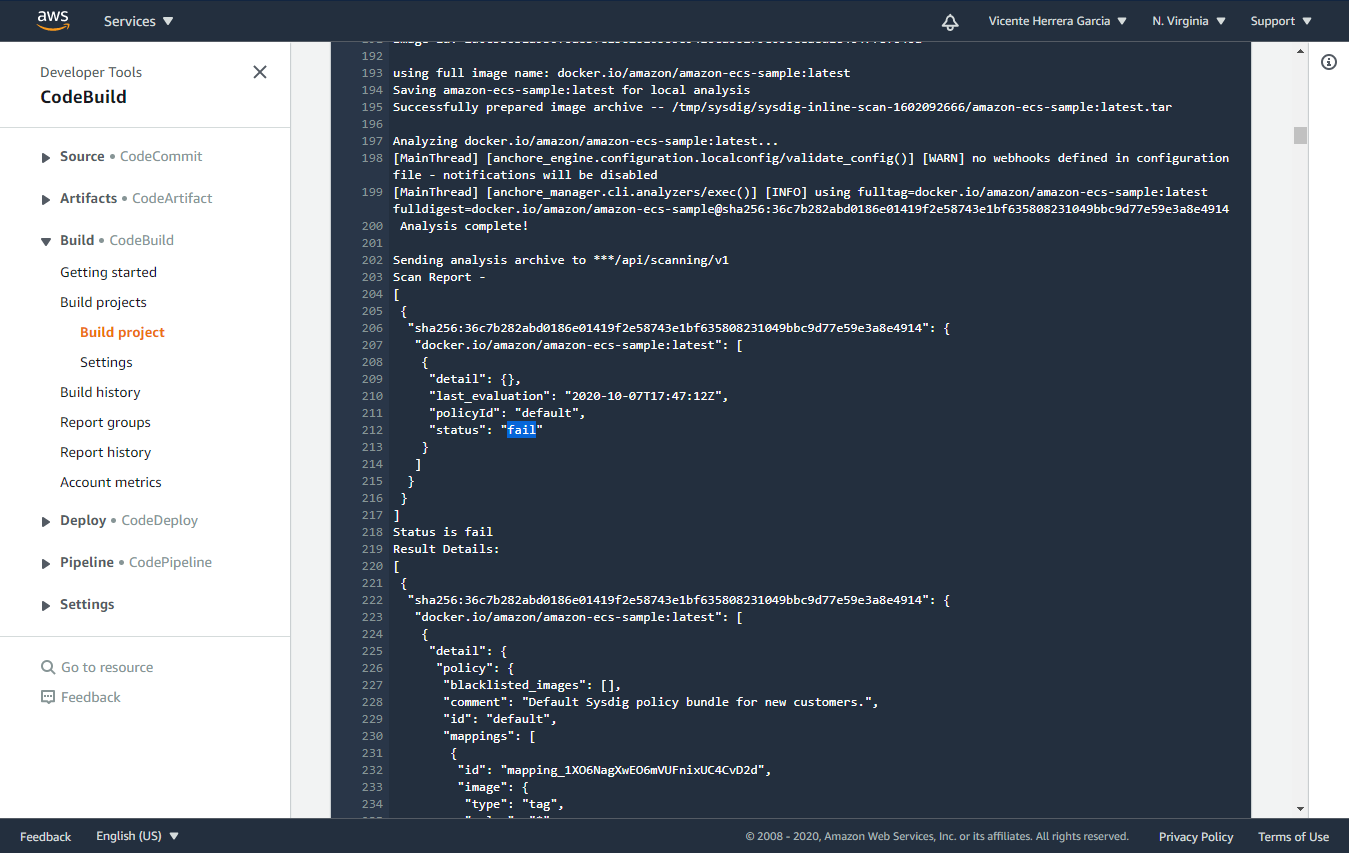Open Vicente Herrera Garcia account menu
The width and height of the screenshot is (1349, 853).
pos(1057,21)
